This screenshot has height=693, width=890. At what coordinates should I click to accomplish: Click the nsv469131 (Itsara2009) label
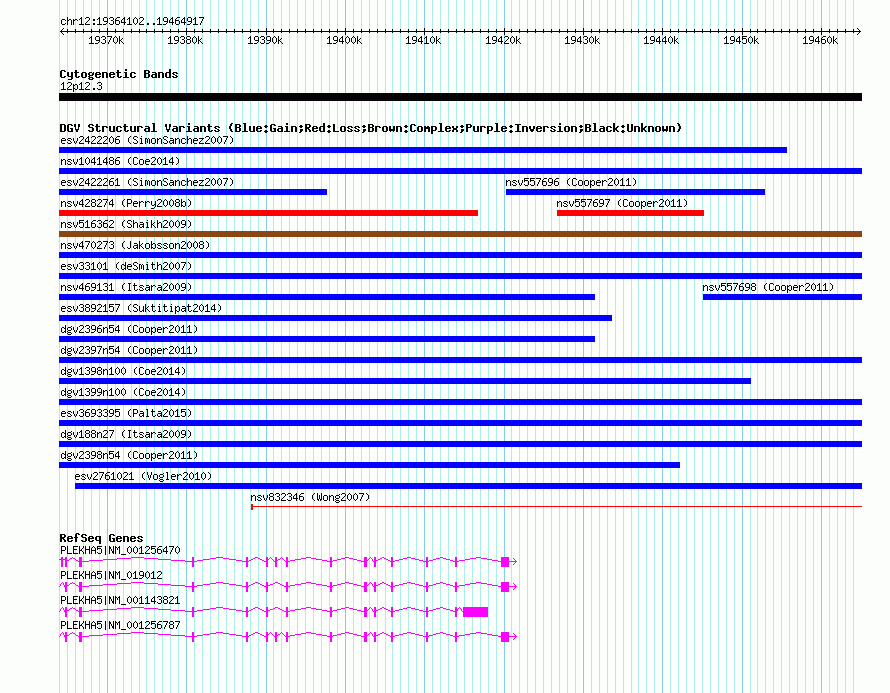[x=126, y=287]
